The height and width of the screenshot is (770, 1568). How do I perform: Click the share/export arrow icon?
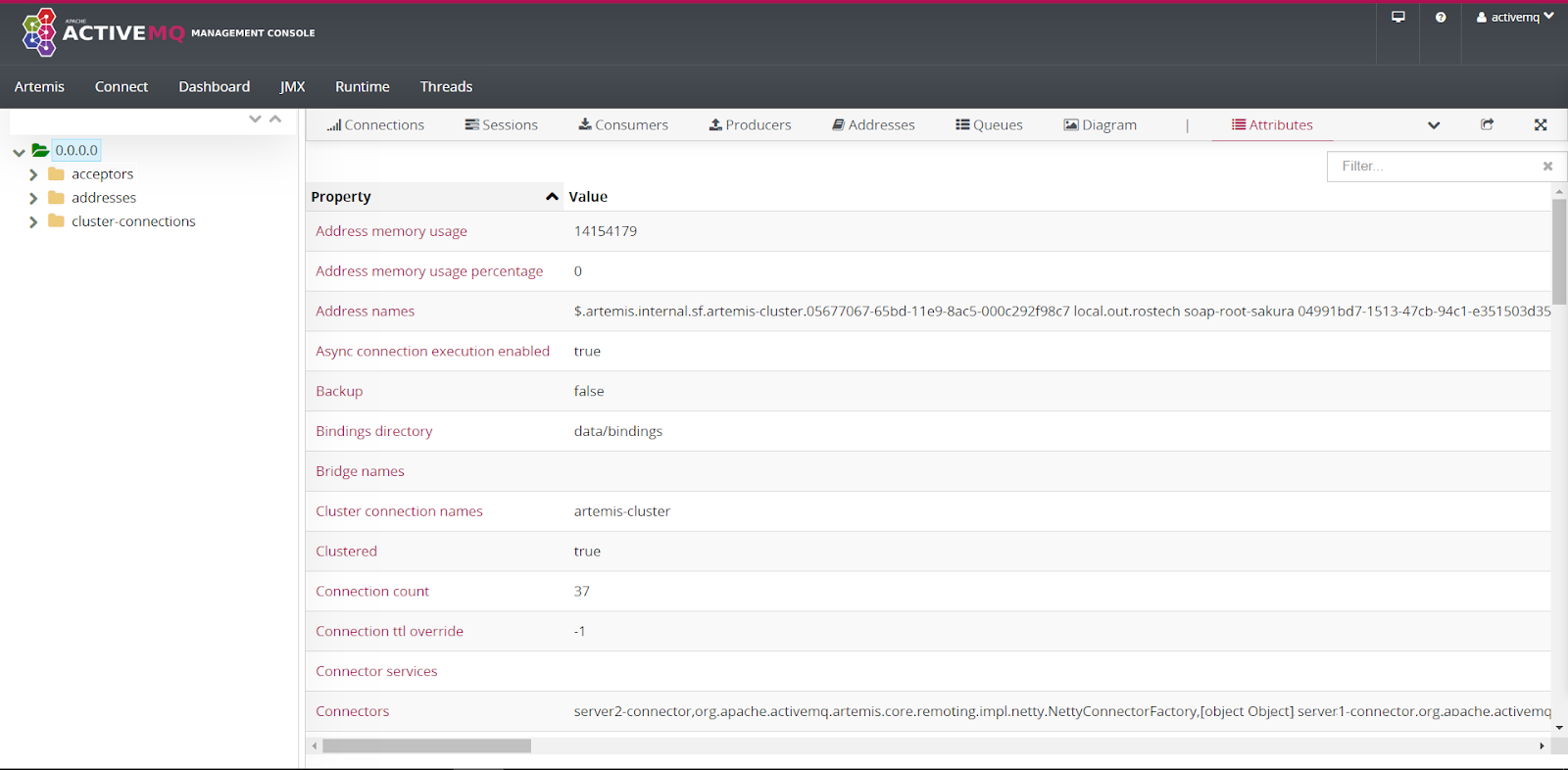tap(1487, 124)
